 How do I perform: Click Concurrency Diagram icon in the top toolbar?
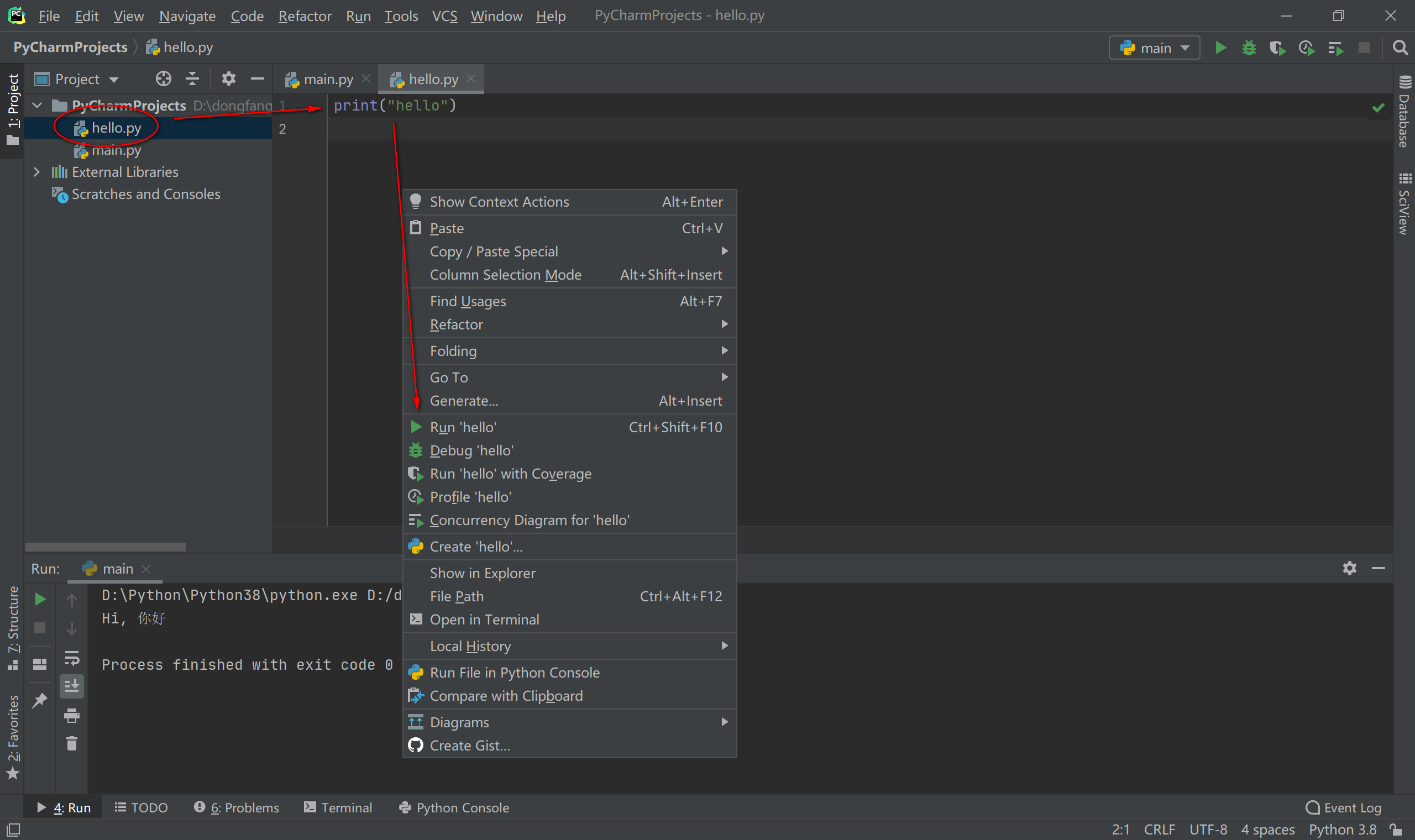[1335, 49]
